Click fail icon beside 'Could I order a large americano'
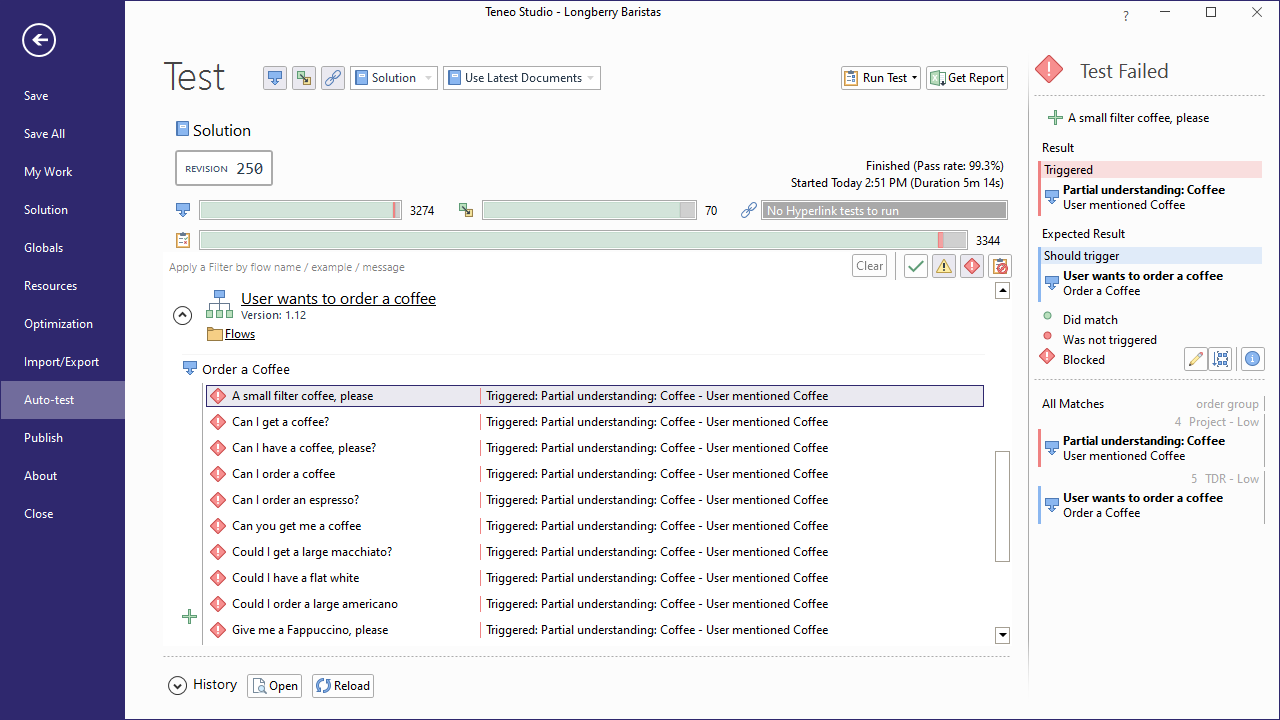The width and height of the screenshot is (1280, 720). (218, 604)
